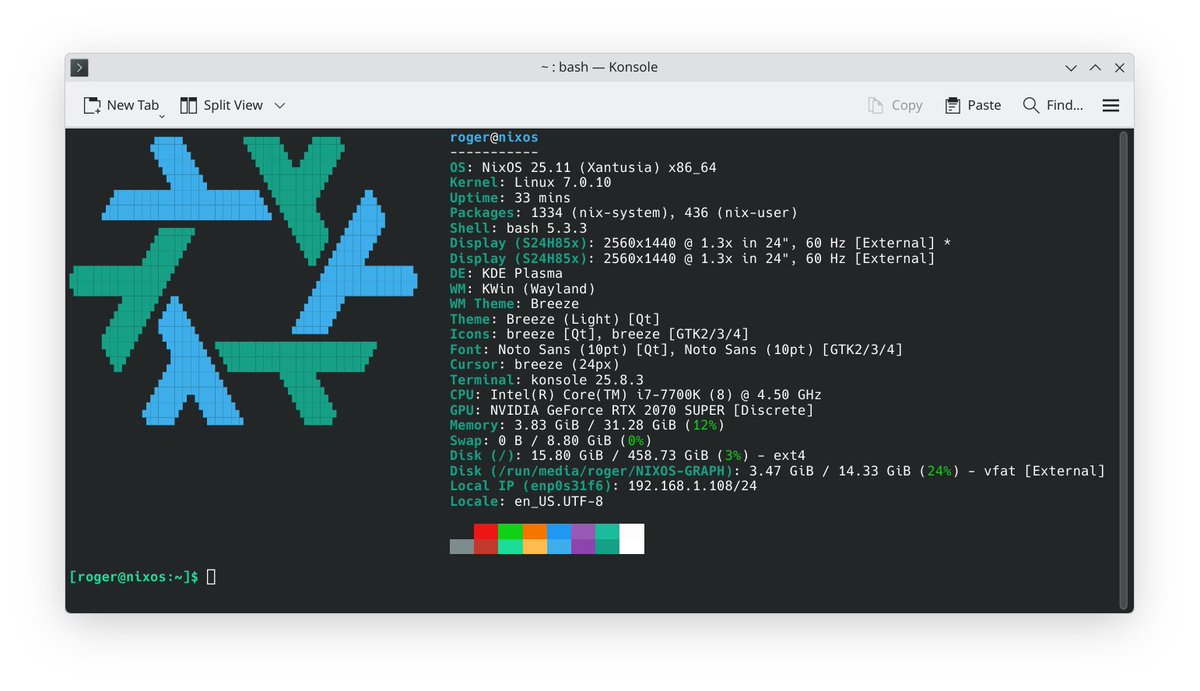Screen dimensions: 1200x691
Task: Click the greyed-out Copy button
Action: point(895,105)
